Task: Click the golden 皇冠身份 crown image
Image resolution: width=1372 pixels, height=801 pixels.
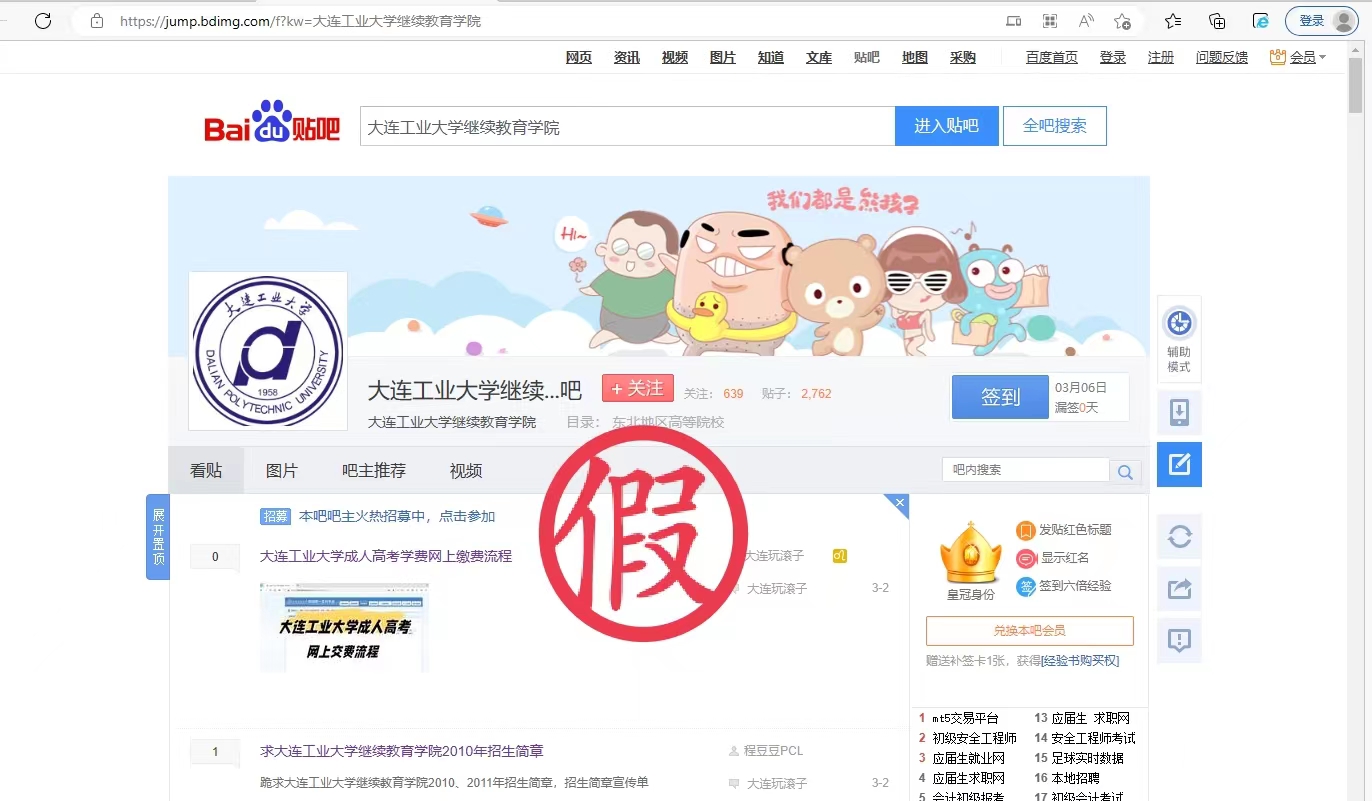Action: point(970,553)
